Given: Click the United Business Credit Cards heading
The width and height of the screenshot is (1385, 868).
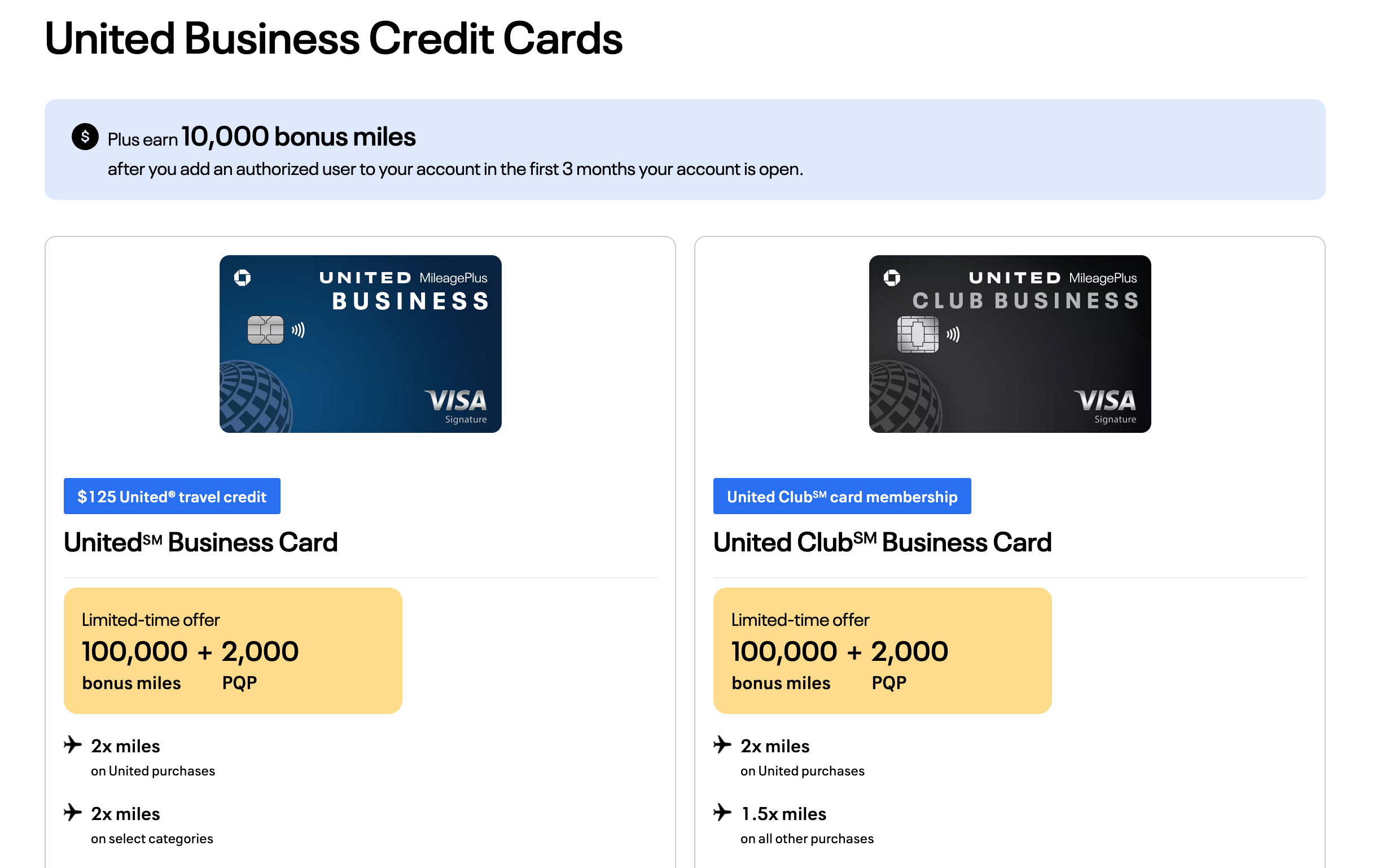Looking at the screenshot, I should (x=334, y=39).
